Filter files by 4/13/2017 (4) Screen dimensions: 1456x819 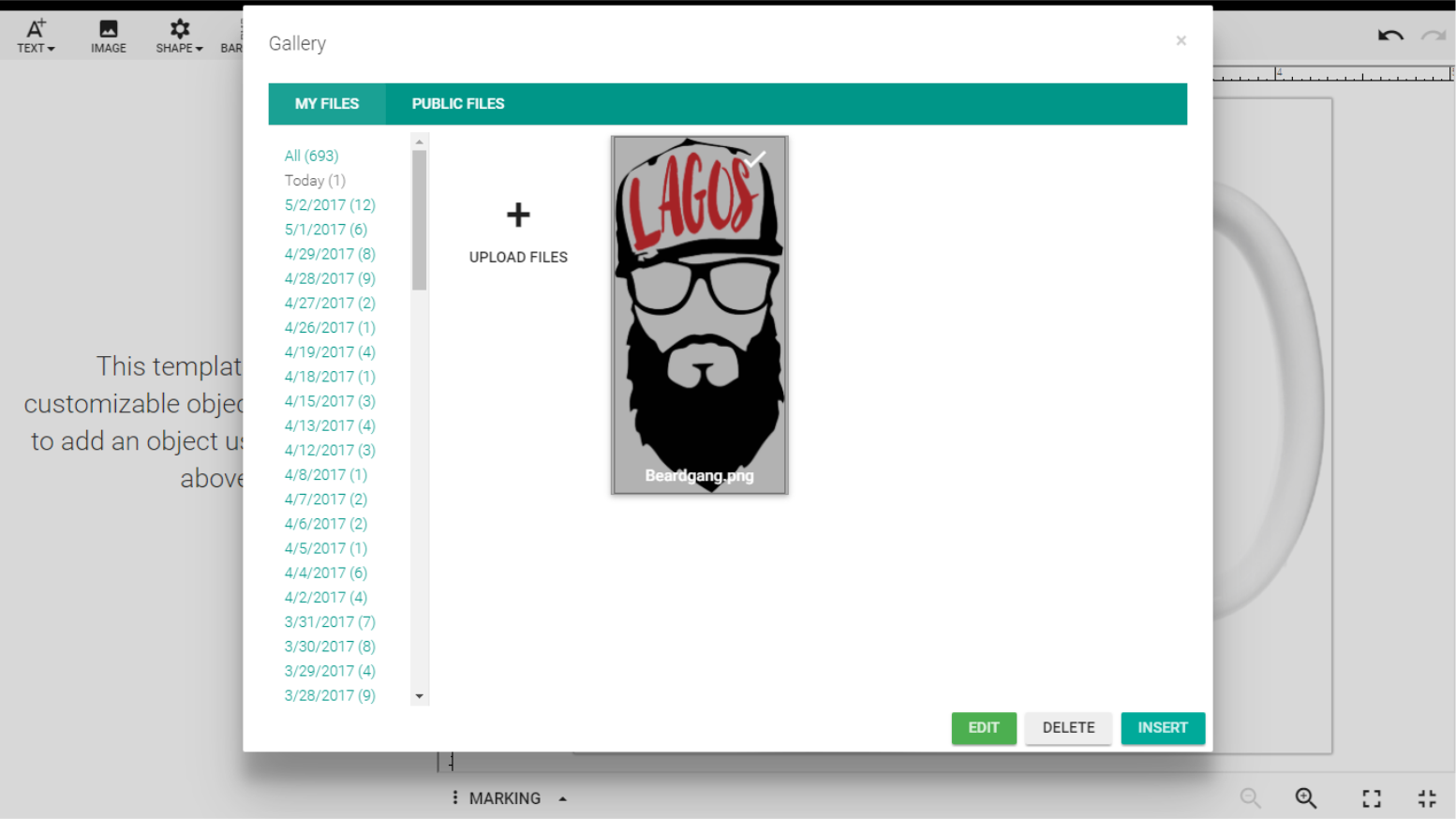330,425
